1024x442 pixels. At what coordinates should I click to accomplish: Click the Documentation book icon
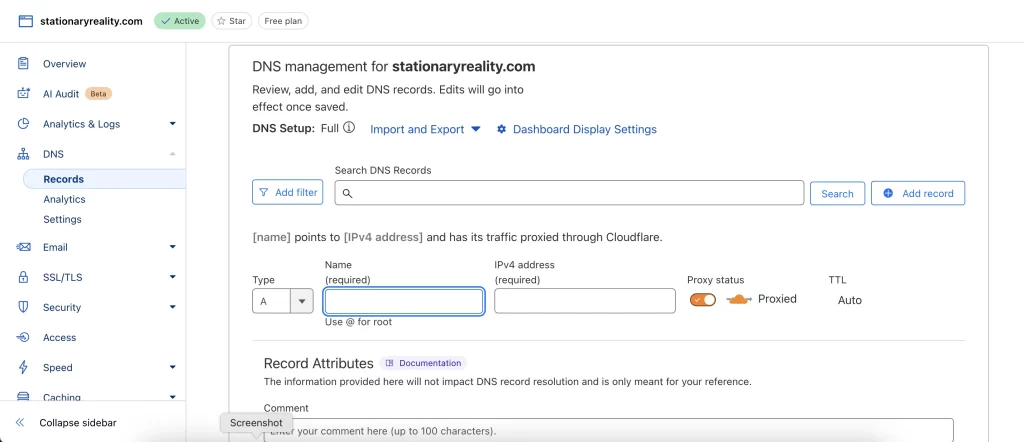390,363
